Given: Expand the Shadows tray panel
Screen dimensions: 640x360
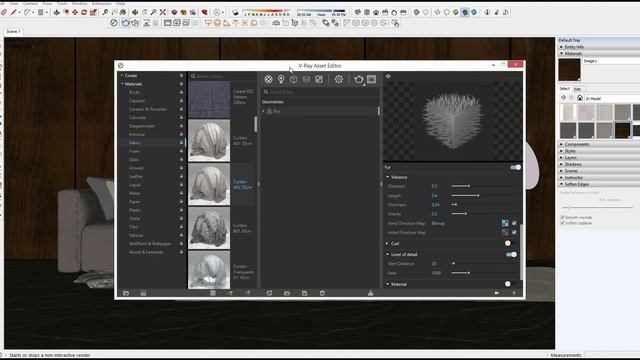Looking at the screenshot, I should tap(599, 164).
